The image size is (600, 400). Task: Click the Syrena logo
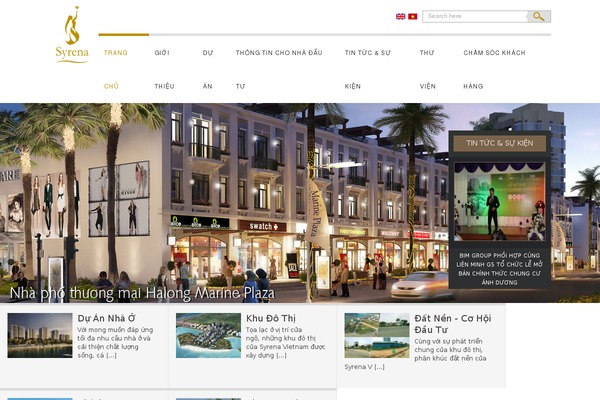[x=72, y=34]
